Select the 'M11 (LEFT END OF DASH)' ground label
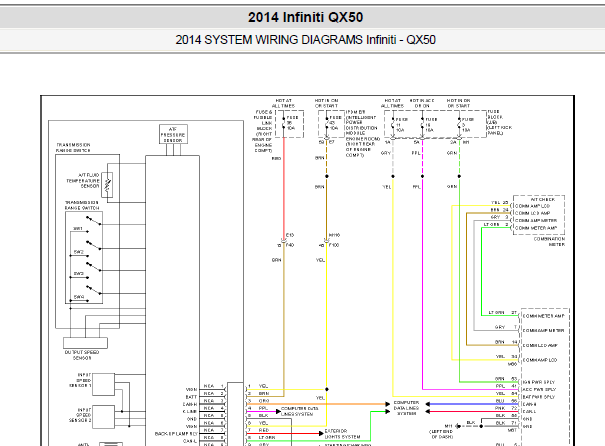The image size is (605, 446). (x=441, y=431)
